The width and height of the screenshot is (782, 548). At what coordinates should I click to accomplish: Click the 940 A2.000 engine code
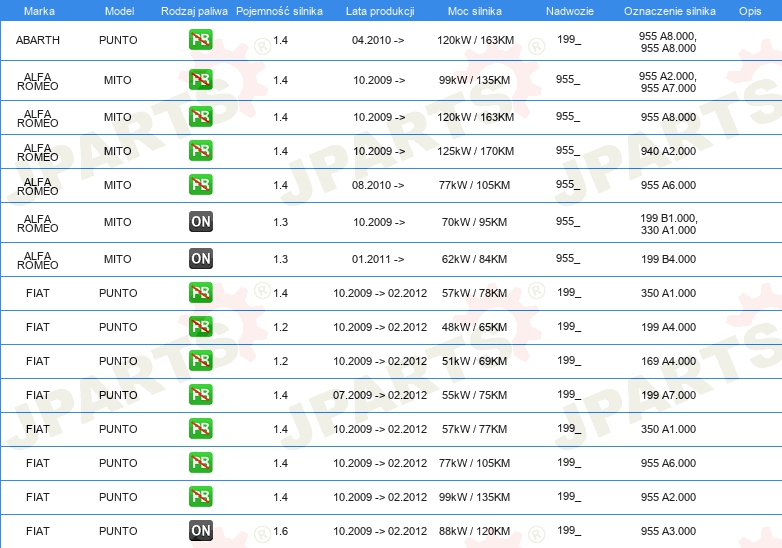coord(668,151)
